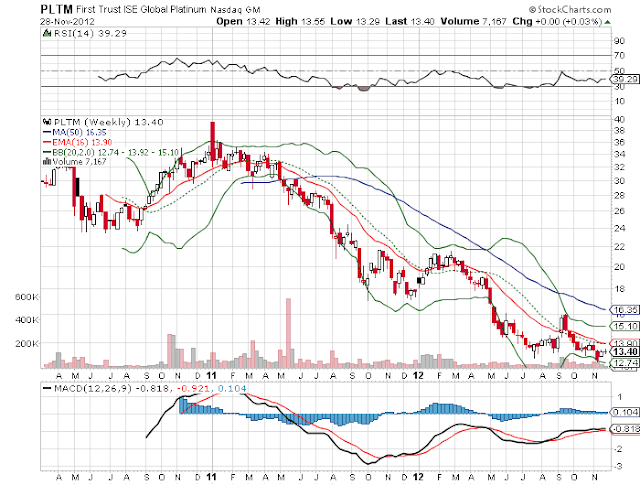Click the bold 12 year marker under volume
Viewport: 640px width, 485px height.
point(419,375)
